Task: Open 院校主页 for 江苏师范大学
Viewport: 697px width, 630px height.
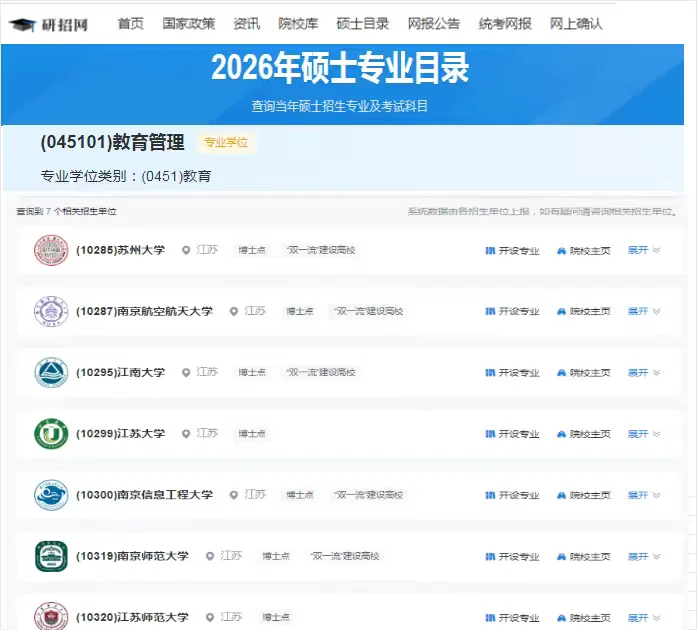Action: point(584,618)
